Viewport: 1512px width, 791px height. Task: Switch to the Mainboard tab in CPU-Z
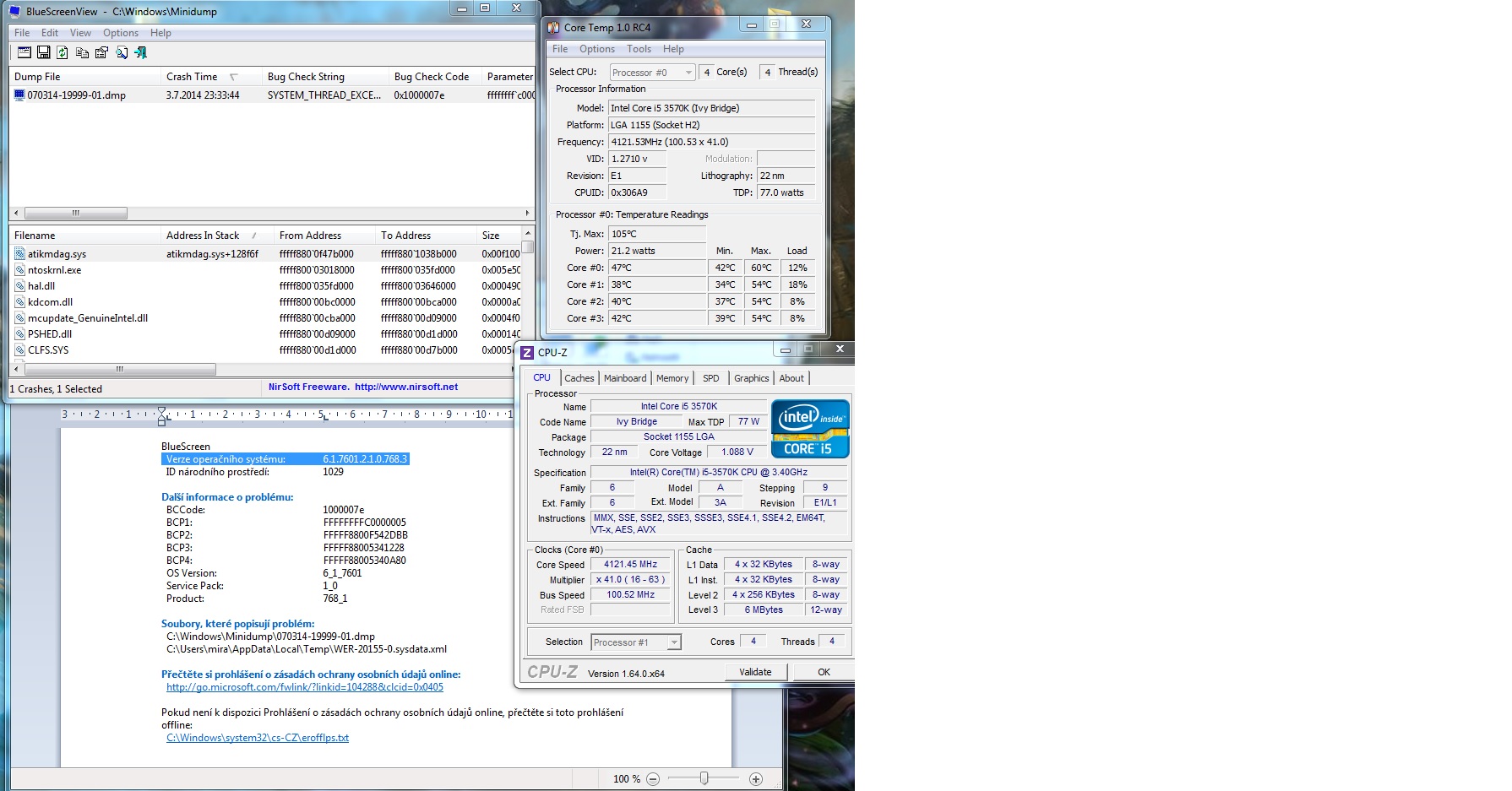tap(625, 378)
